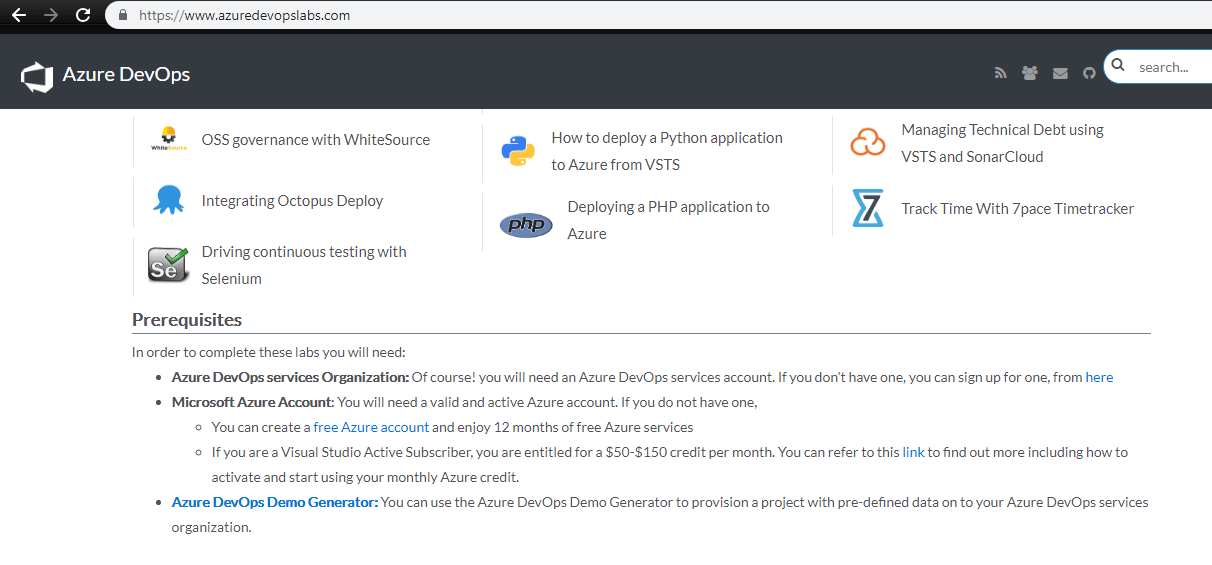1212x565 pixels.
Task: Click the email envelope icon
Action: [1060, 73]
